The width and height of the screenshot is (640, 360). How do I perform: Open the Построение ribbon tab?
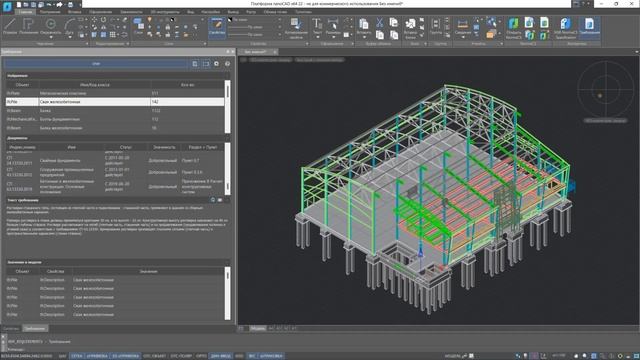coord(50,12)
